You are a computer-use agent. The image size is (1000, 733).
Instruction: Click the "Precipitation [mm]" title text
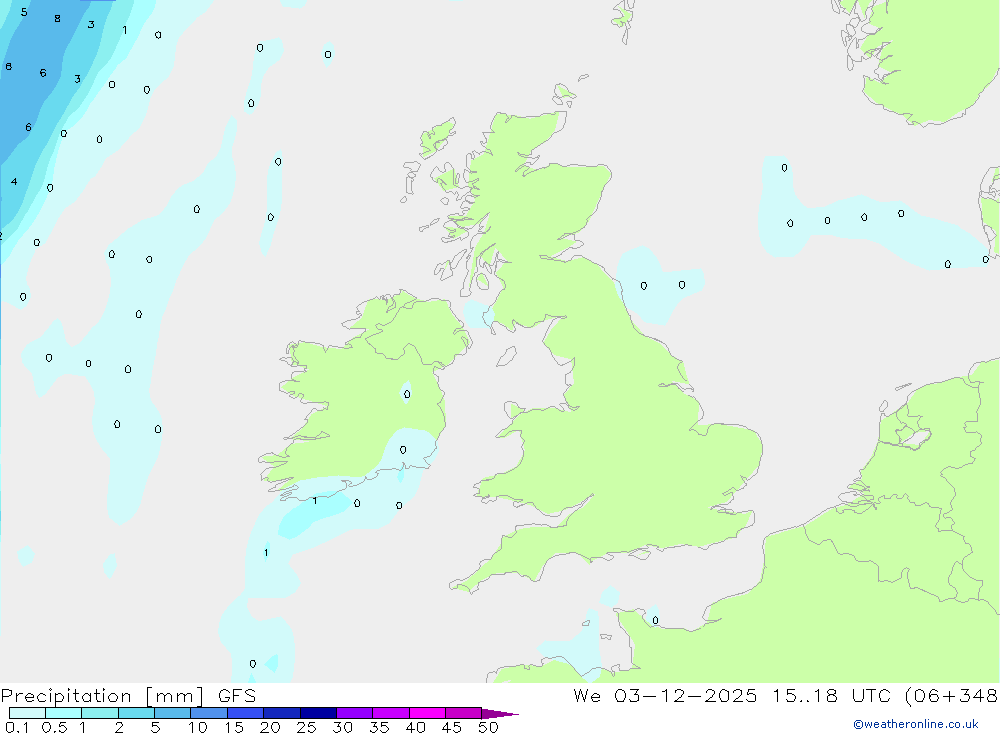coord(103,696)
